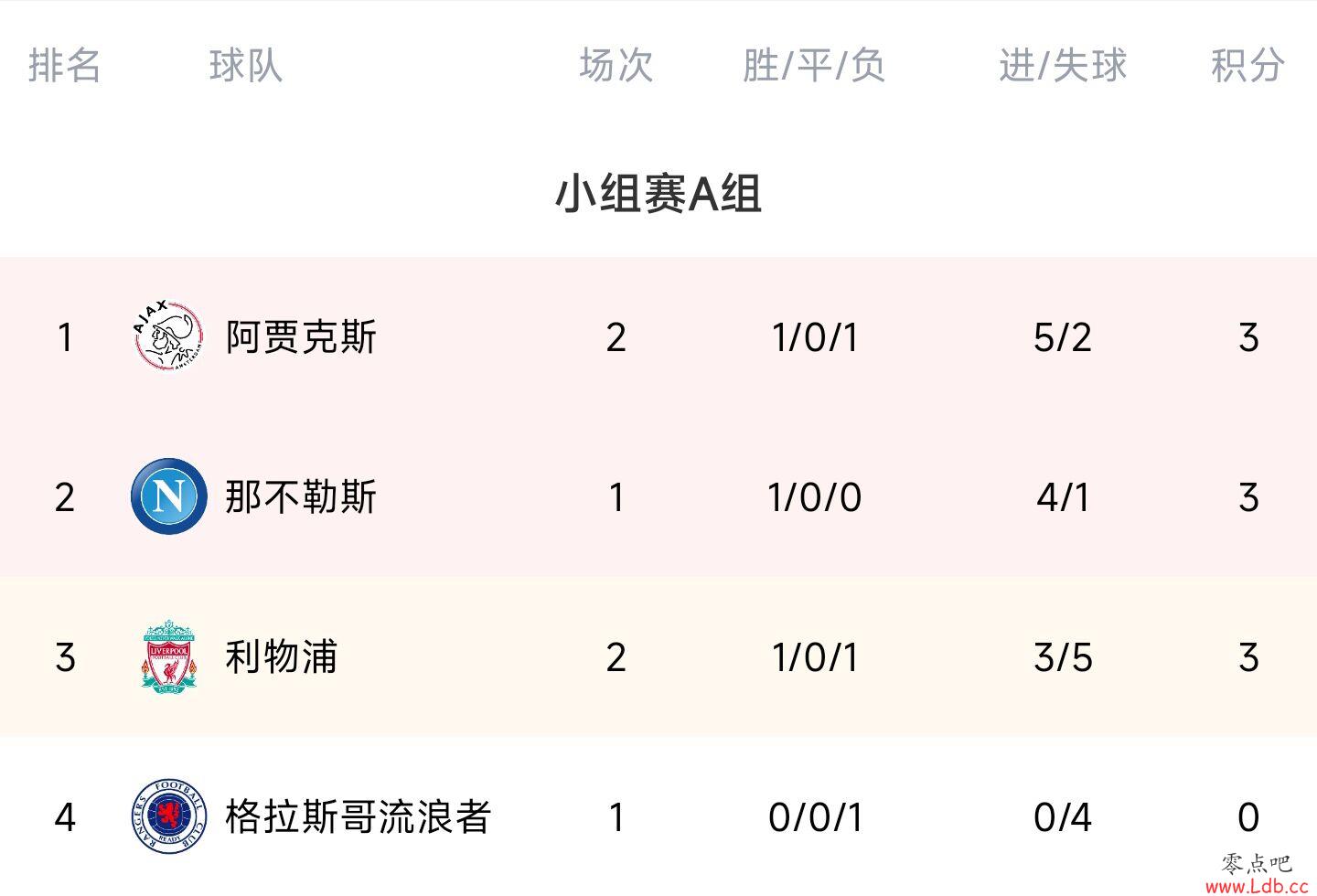Viewport: 1317px width, 896px height.
Task: Sort by 积分 column header
Action: (1247, 65)
